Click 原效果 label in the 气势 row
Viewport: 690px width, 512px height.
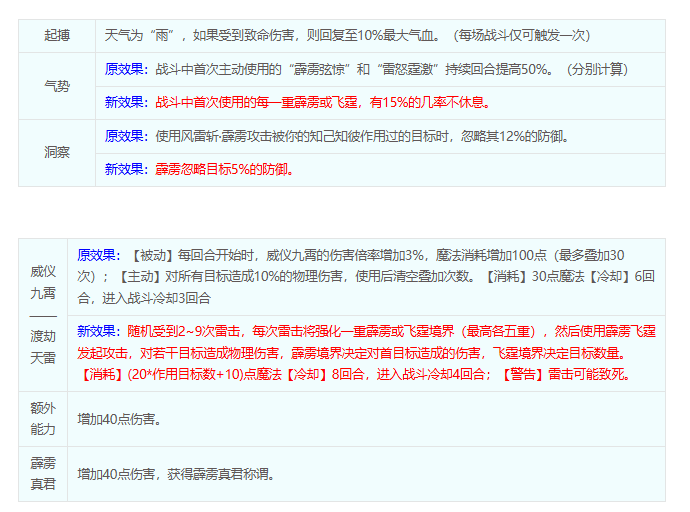[x=126, y=70]
